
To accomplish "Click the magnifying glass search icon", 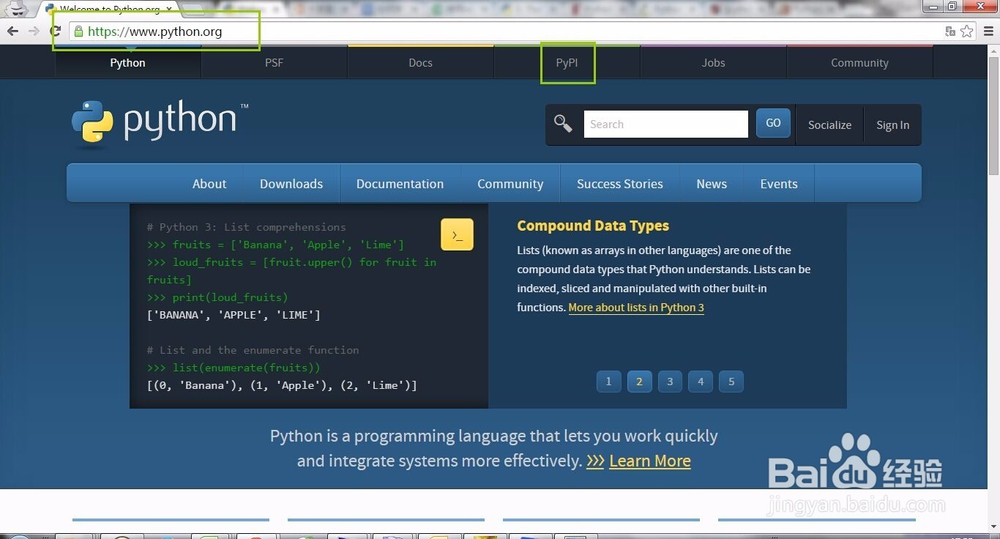I will [562, 122].
